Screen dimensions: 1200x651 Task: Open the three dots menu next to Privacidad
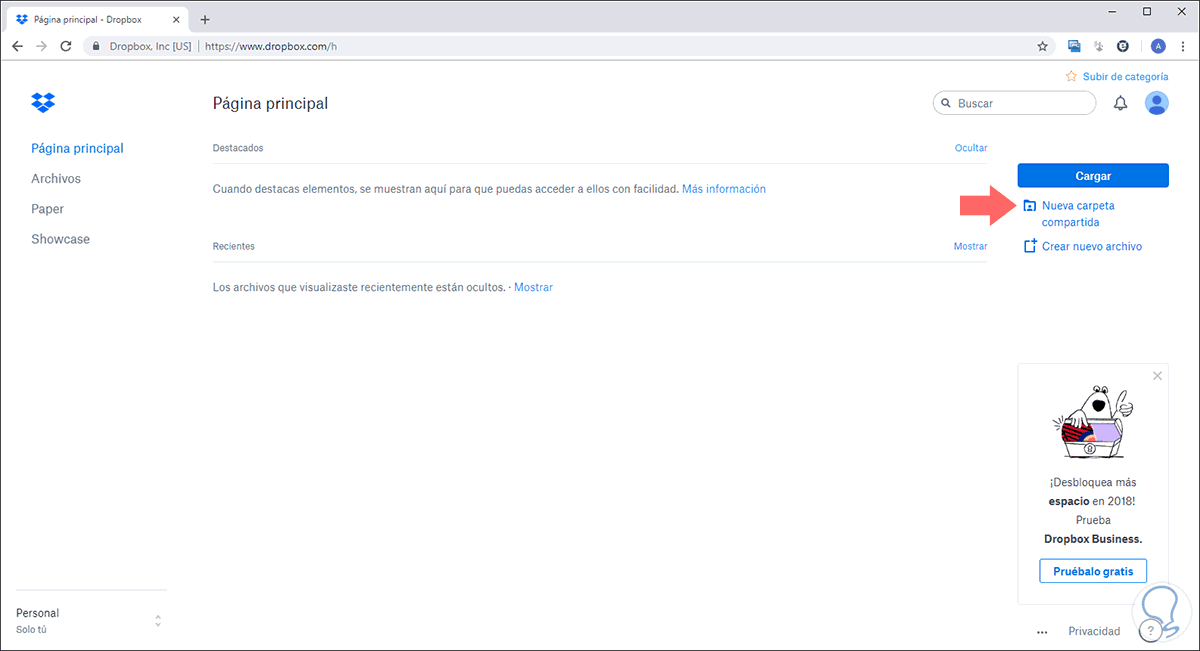(x=1042, y=632)
